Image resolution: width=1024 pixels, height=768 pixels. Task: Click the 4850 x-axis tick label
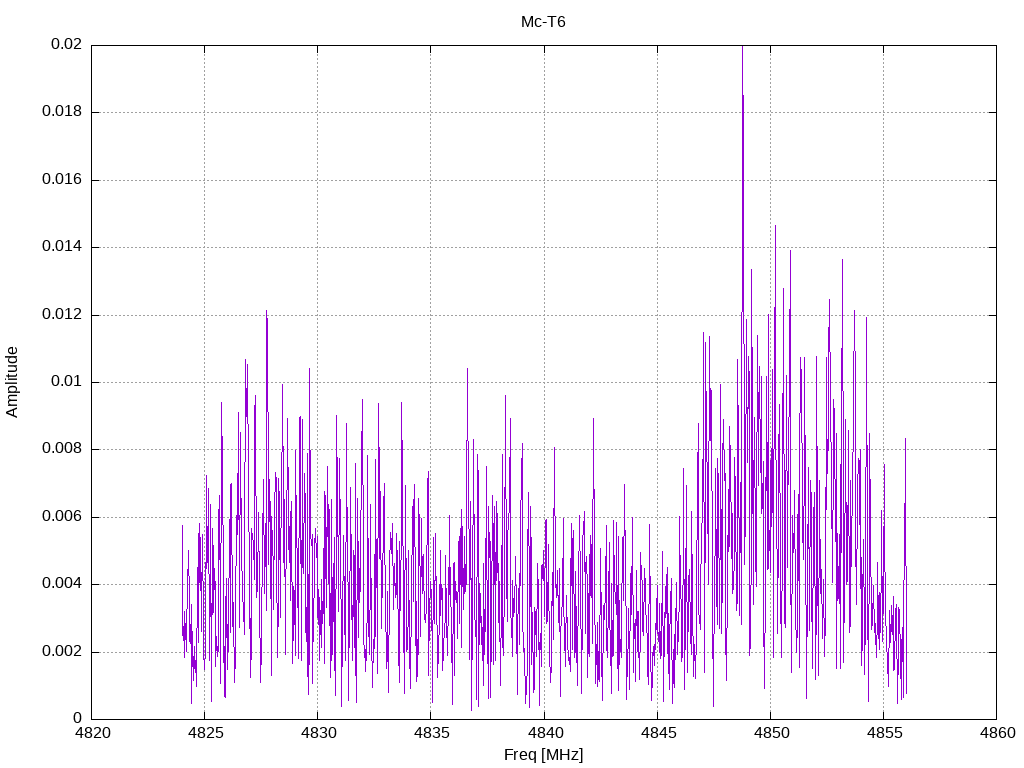771,733
